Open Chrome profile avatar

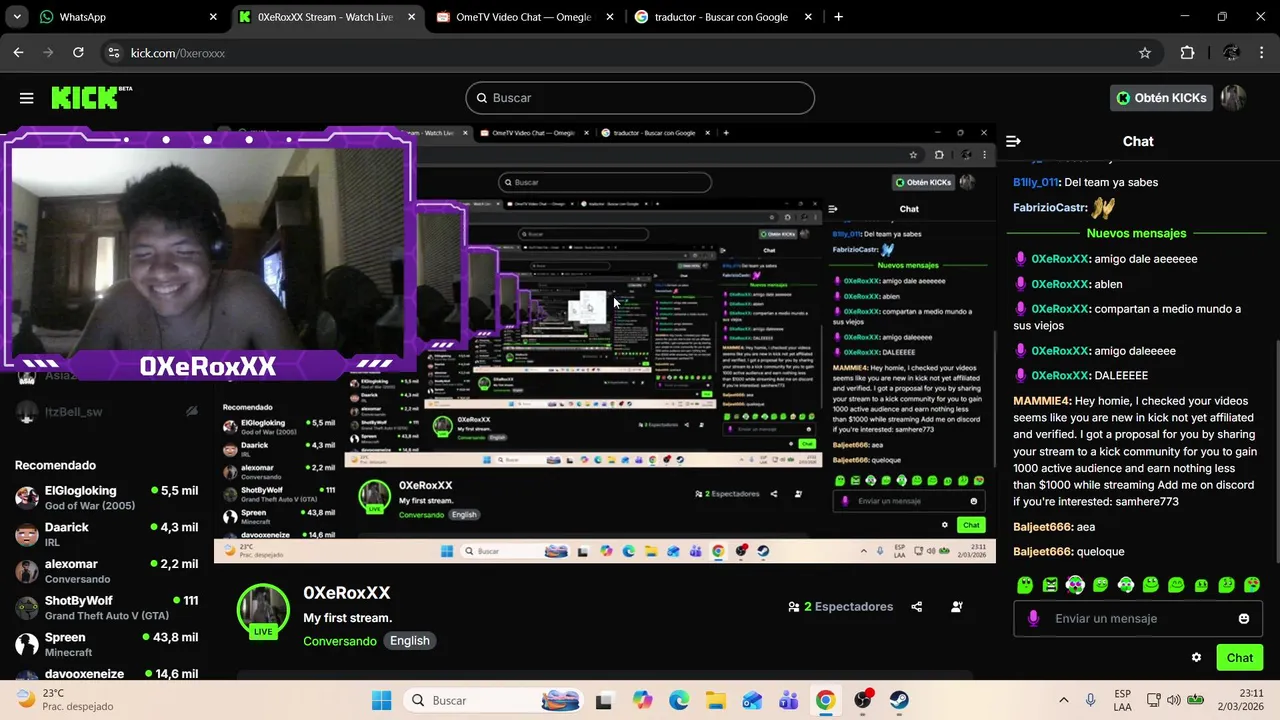point(1231,53)
